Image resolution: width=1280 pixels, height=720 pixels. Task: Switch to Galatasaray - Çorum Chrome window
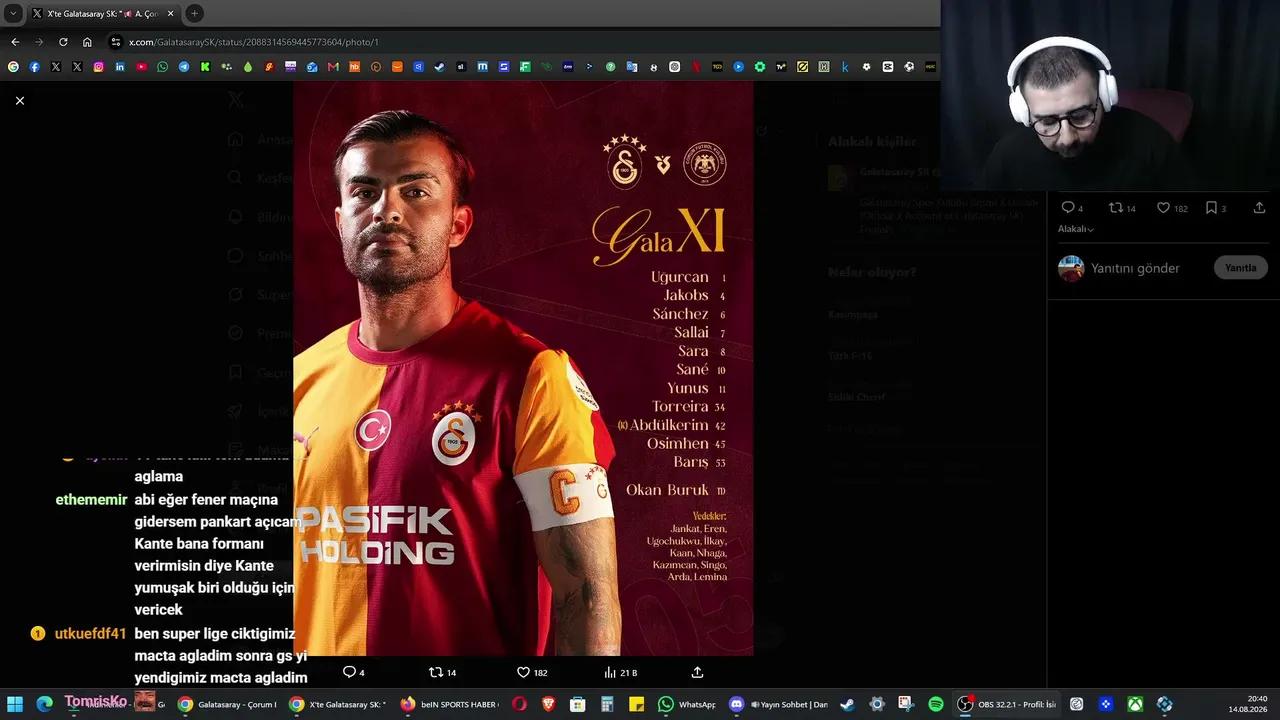[x=226, y=704]
